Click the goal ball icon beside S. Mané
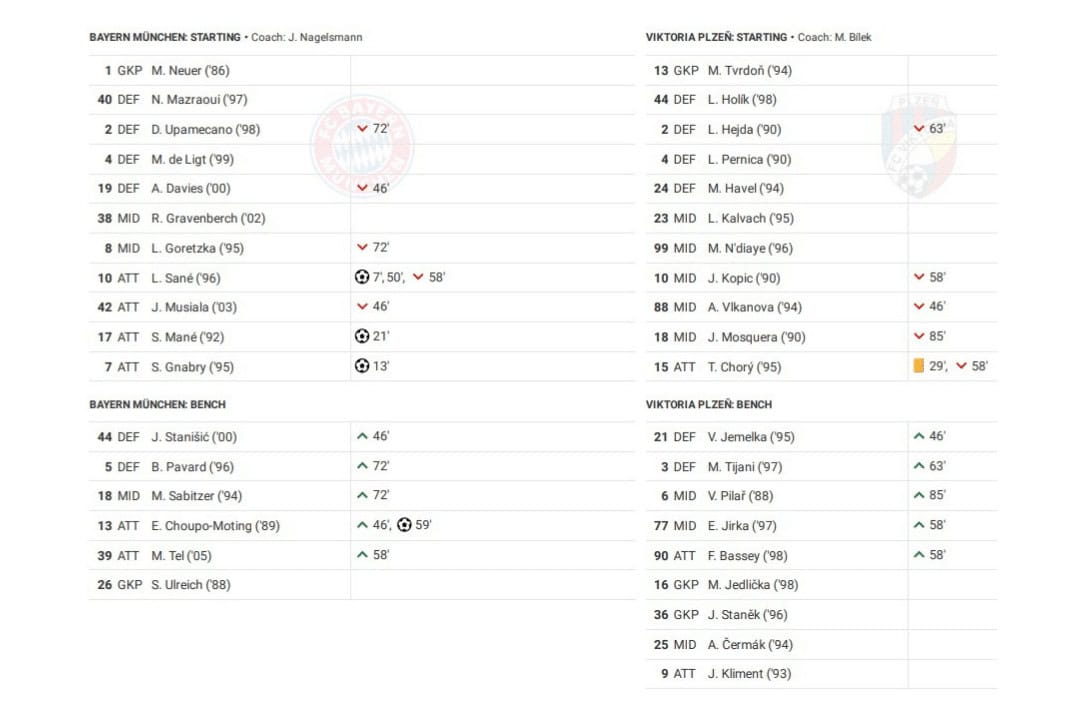The width and height of the screenshot is (1068, 712). click(362, 337)
